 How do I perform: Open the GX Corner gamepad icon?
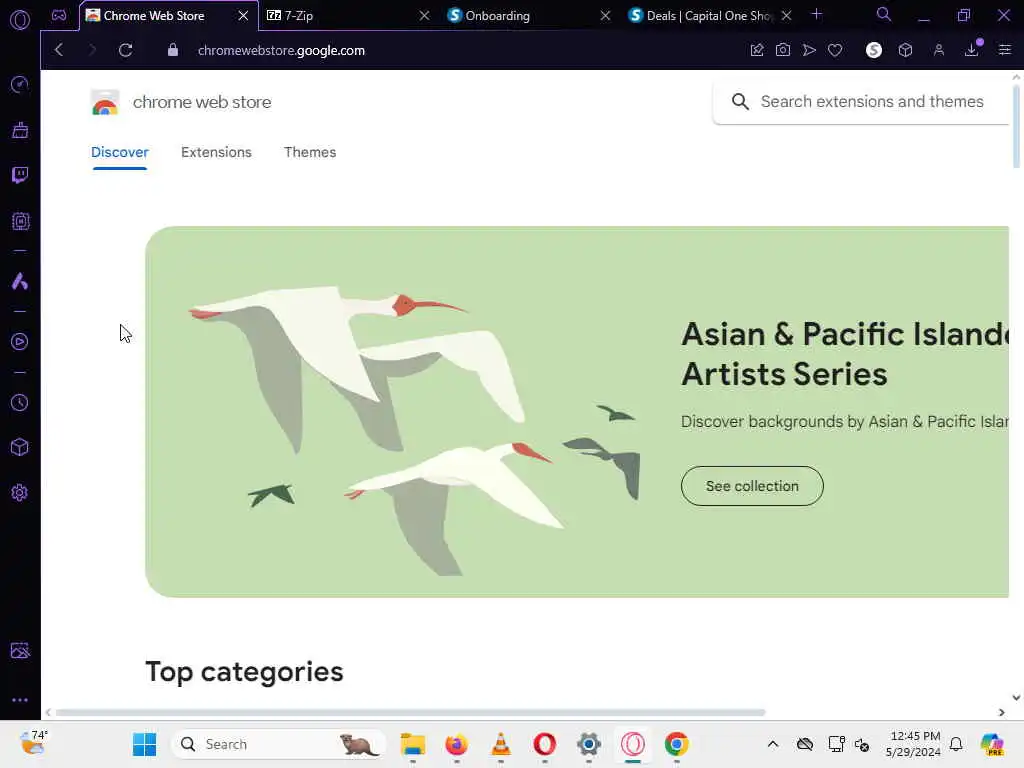59,15
